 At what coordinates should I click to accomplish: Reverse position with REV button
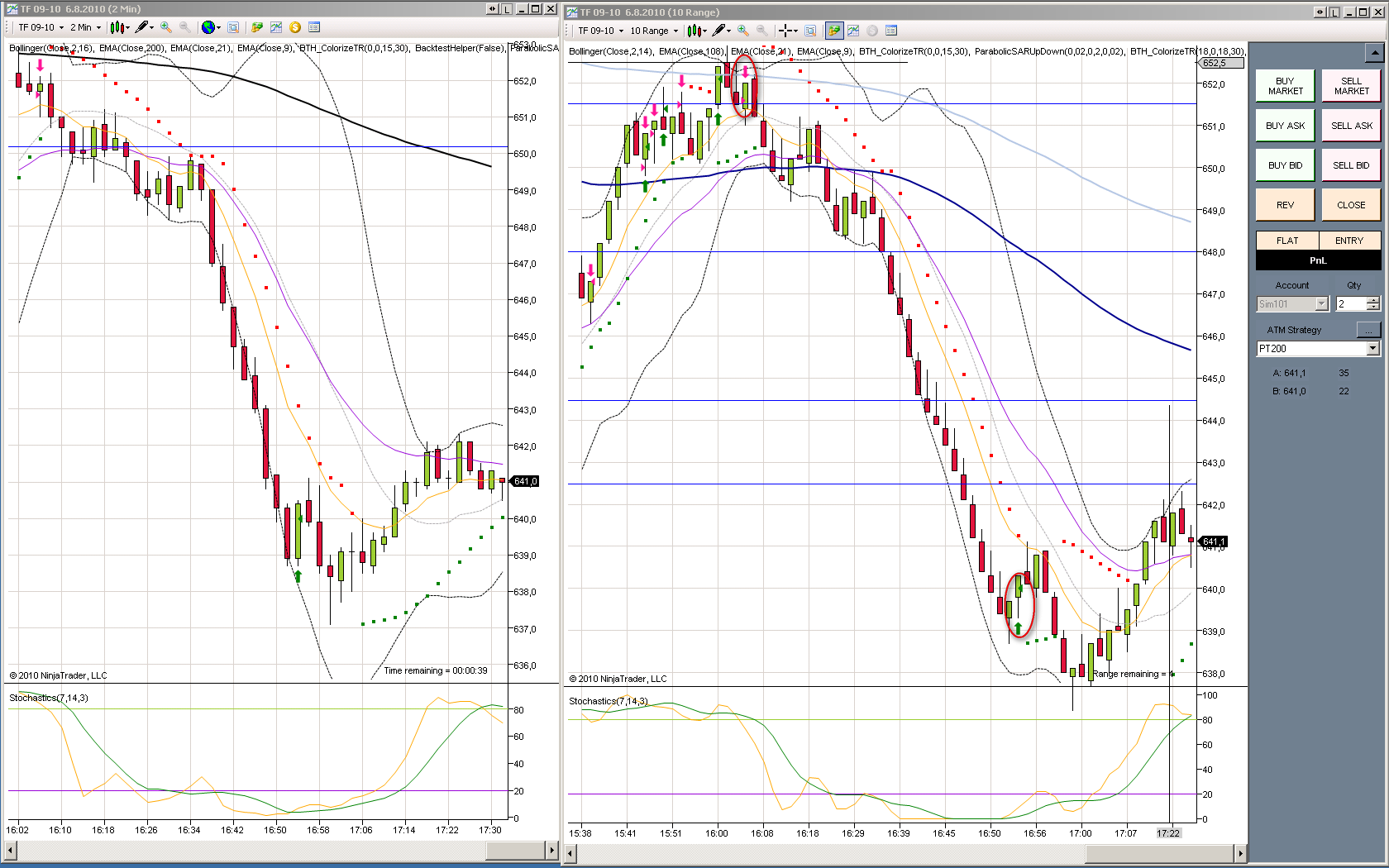point(1285,205)
